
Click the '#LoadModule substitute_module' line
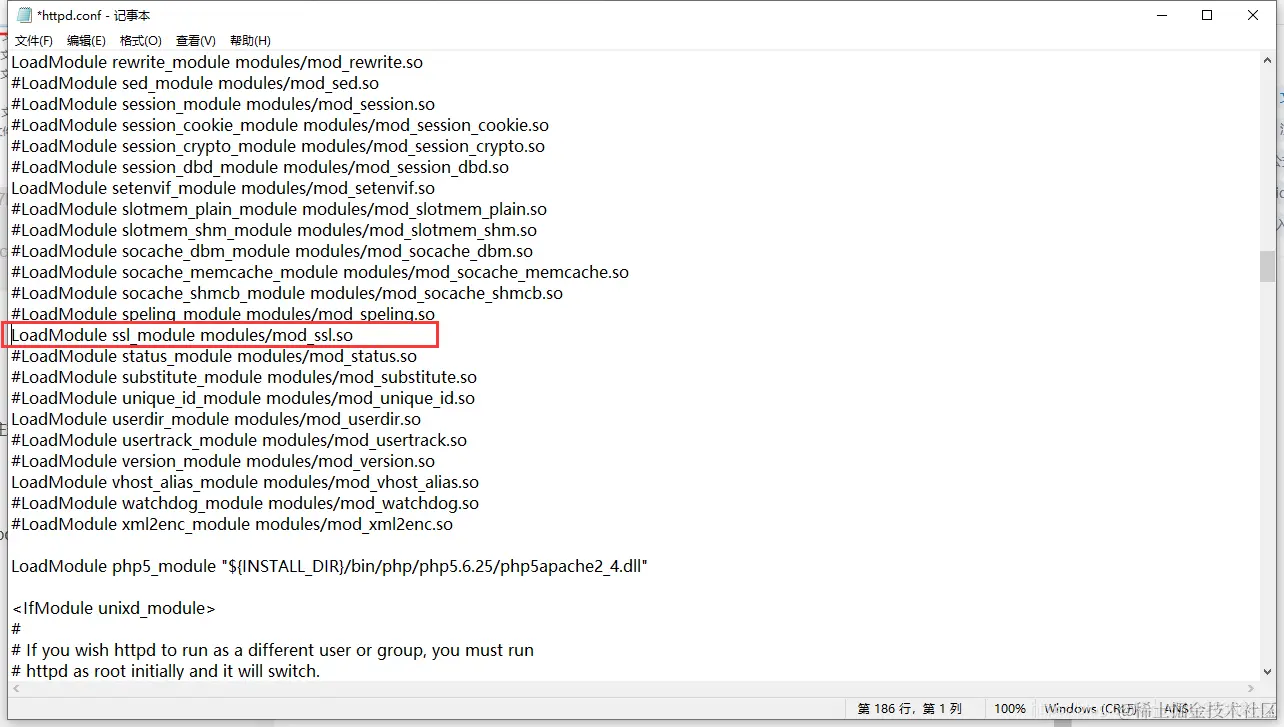[x=244, y=377]
